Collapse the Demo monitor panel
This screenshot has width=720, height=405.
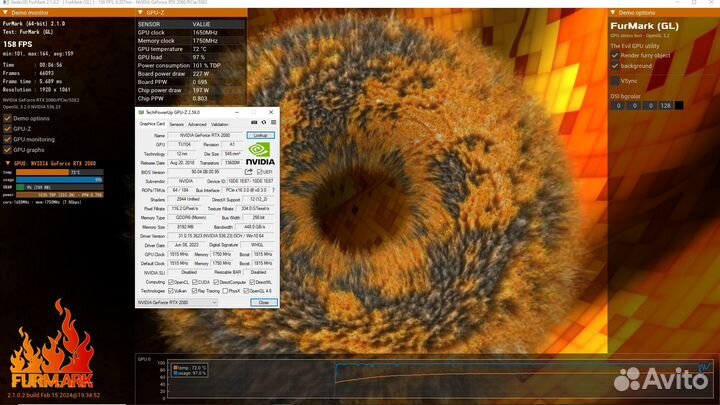pyautogui.click(x=6, y=13)
